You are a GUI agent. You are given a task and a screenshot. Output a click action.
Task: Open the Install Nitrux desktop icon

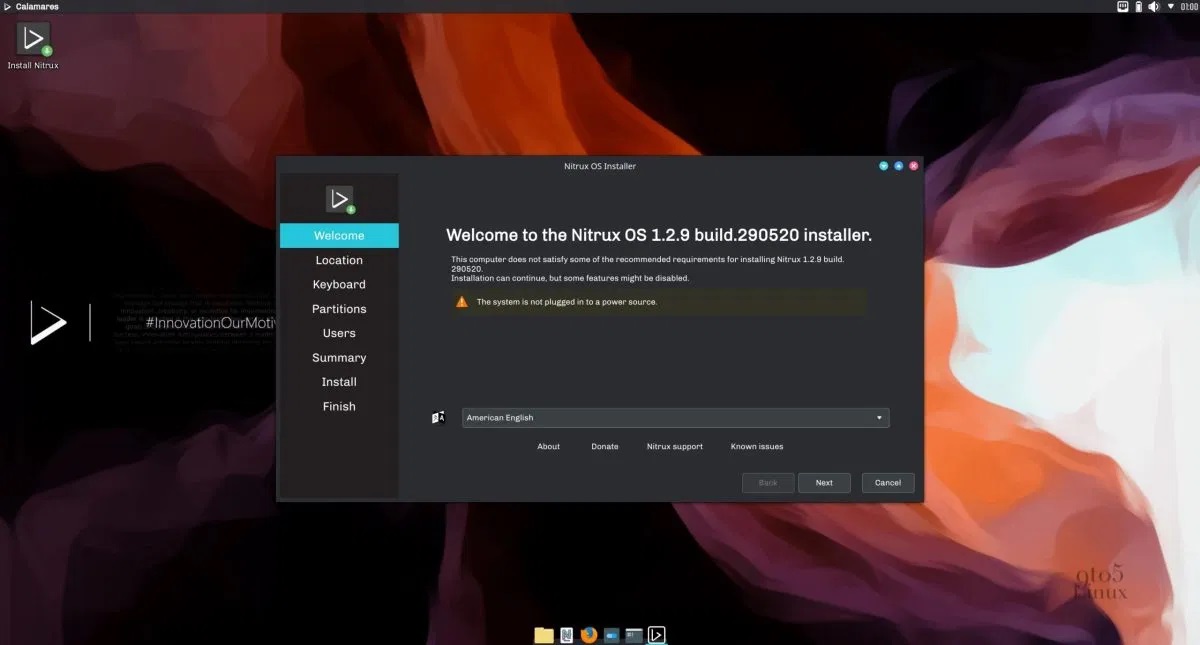click(33, 42)
